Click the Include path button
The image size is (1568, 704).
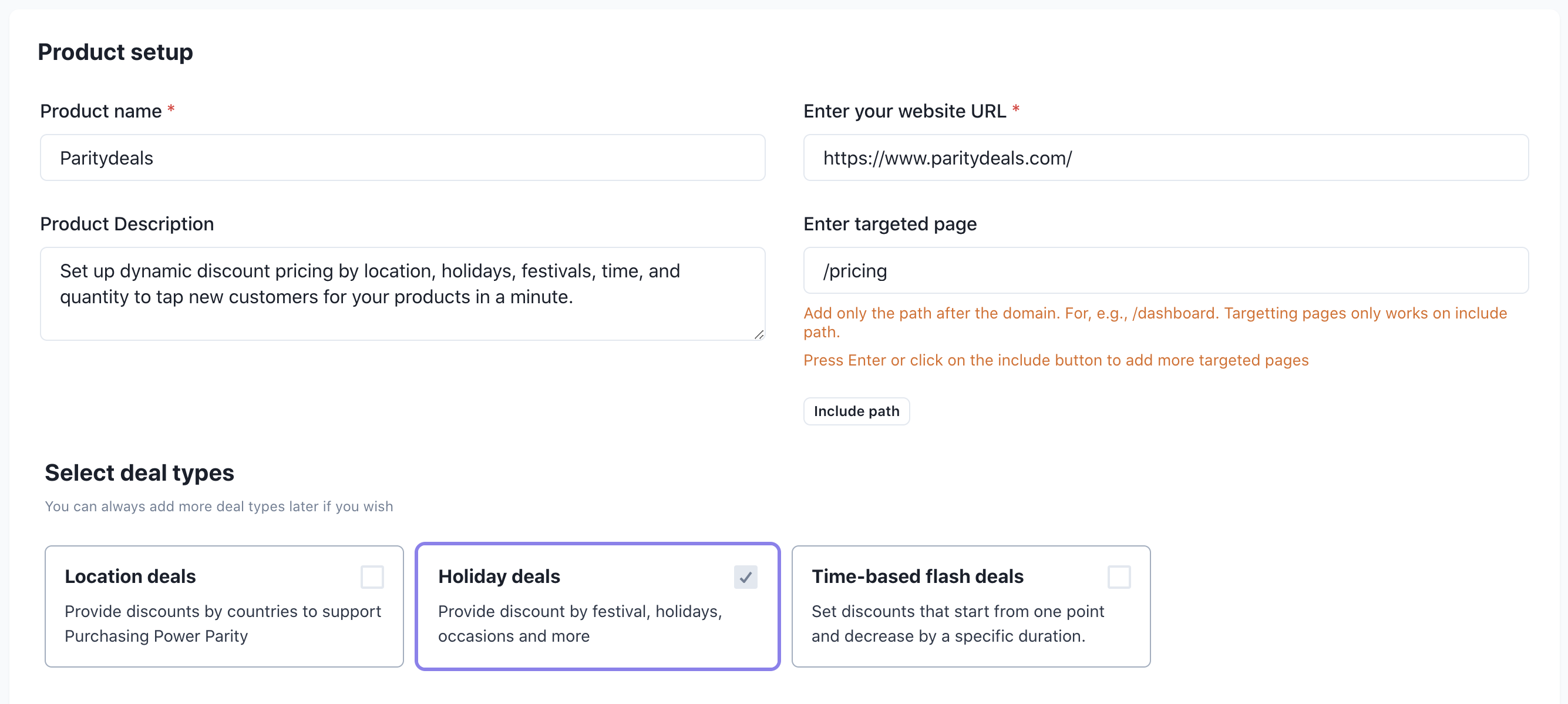pos(856,411)
